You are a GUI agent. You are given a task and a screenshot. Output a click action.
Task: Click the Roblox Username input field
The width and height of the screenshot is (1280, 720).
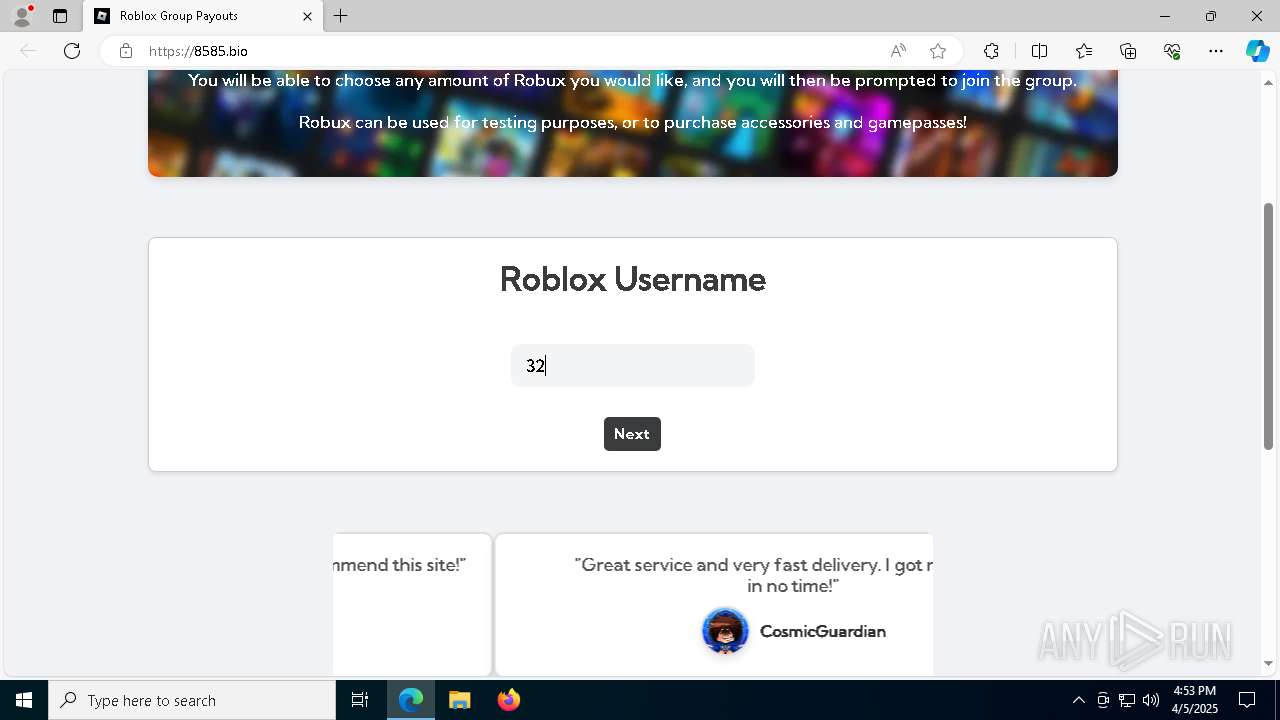632,366
